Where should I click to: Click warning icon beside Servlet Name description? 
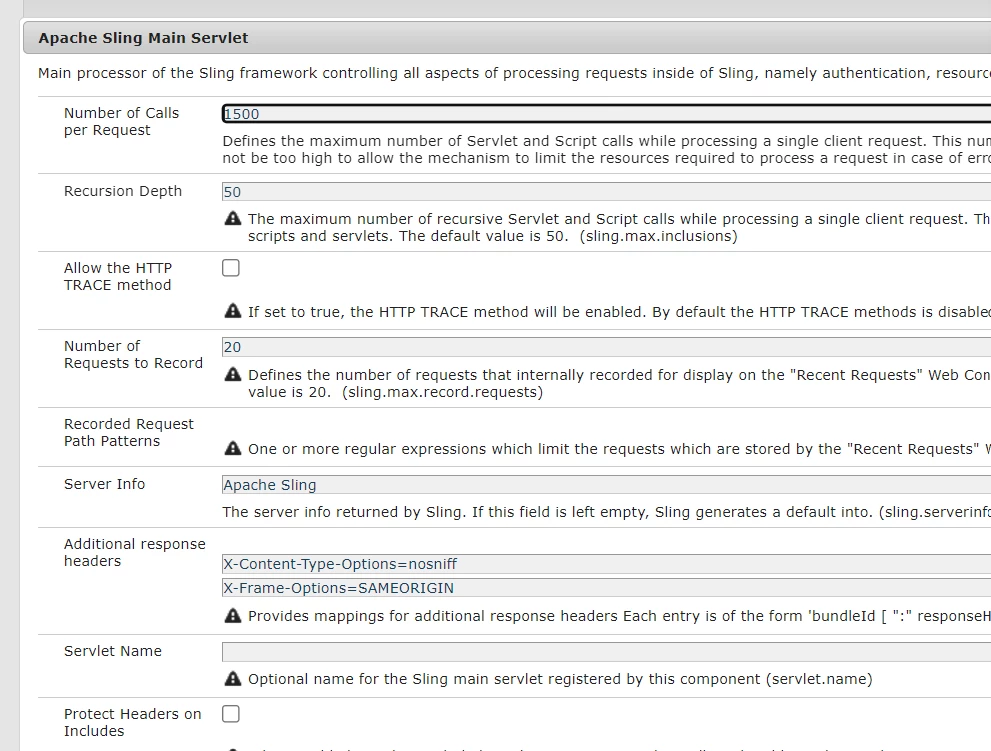coord(233,679)
